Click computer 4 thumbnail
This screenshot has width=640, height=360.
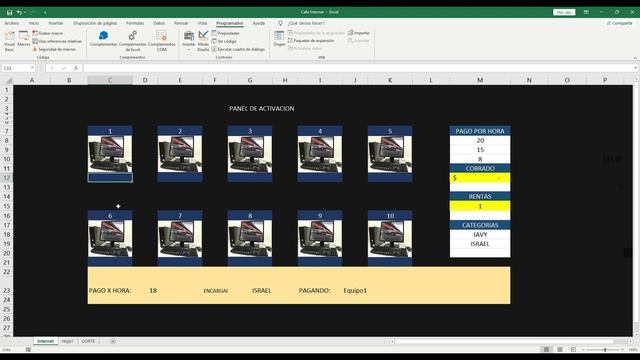coord(320,154)
